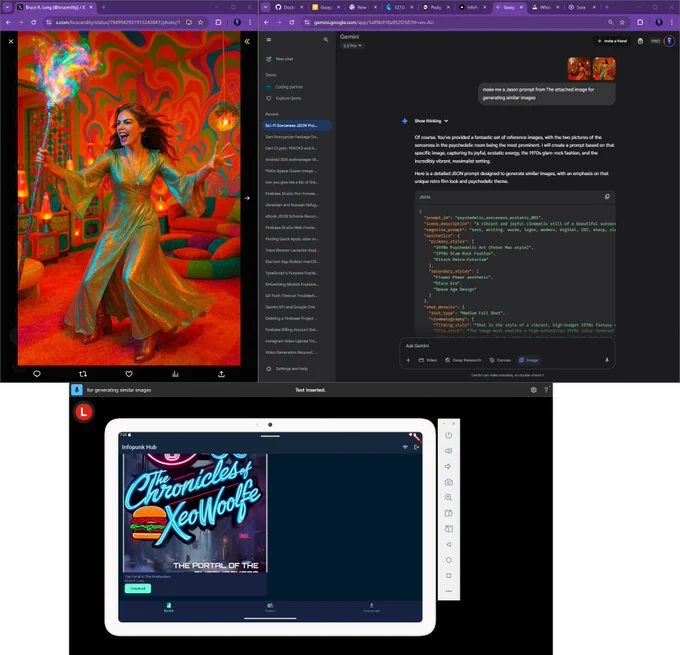This screenshot has height=655, width=680.
Task: Tap the emulator Overview square
Action: click(x=448, y=576)
